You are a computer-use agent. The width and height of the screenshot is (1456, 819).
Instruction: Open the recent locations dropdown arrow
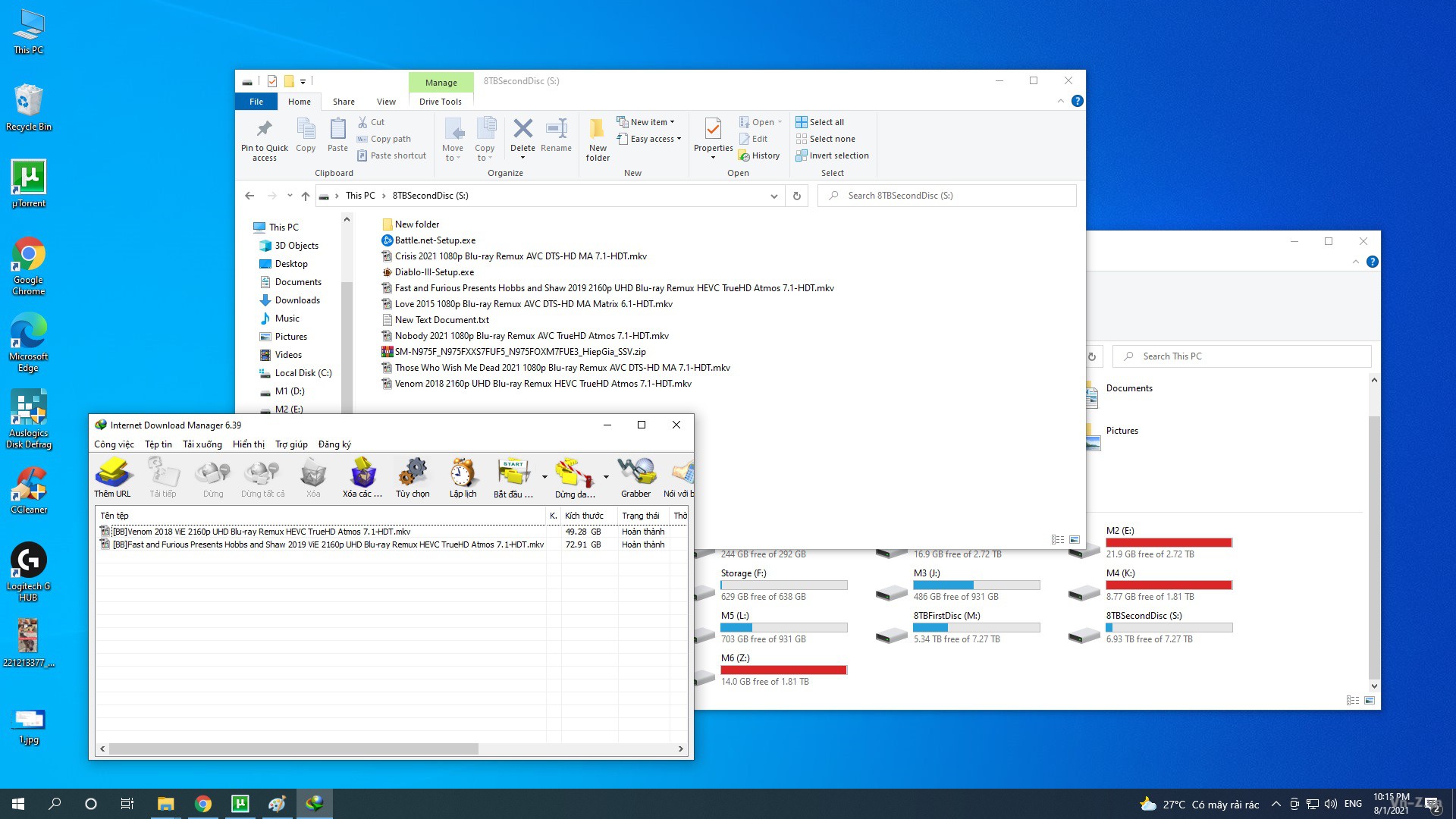point(290,196)
